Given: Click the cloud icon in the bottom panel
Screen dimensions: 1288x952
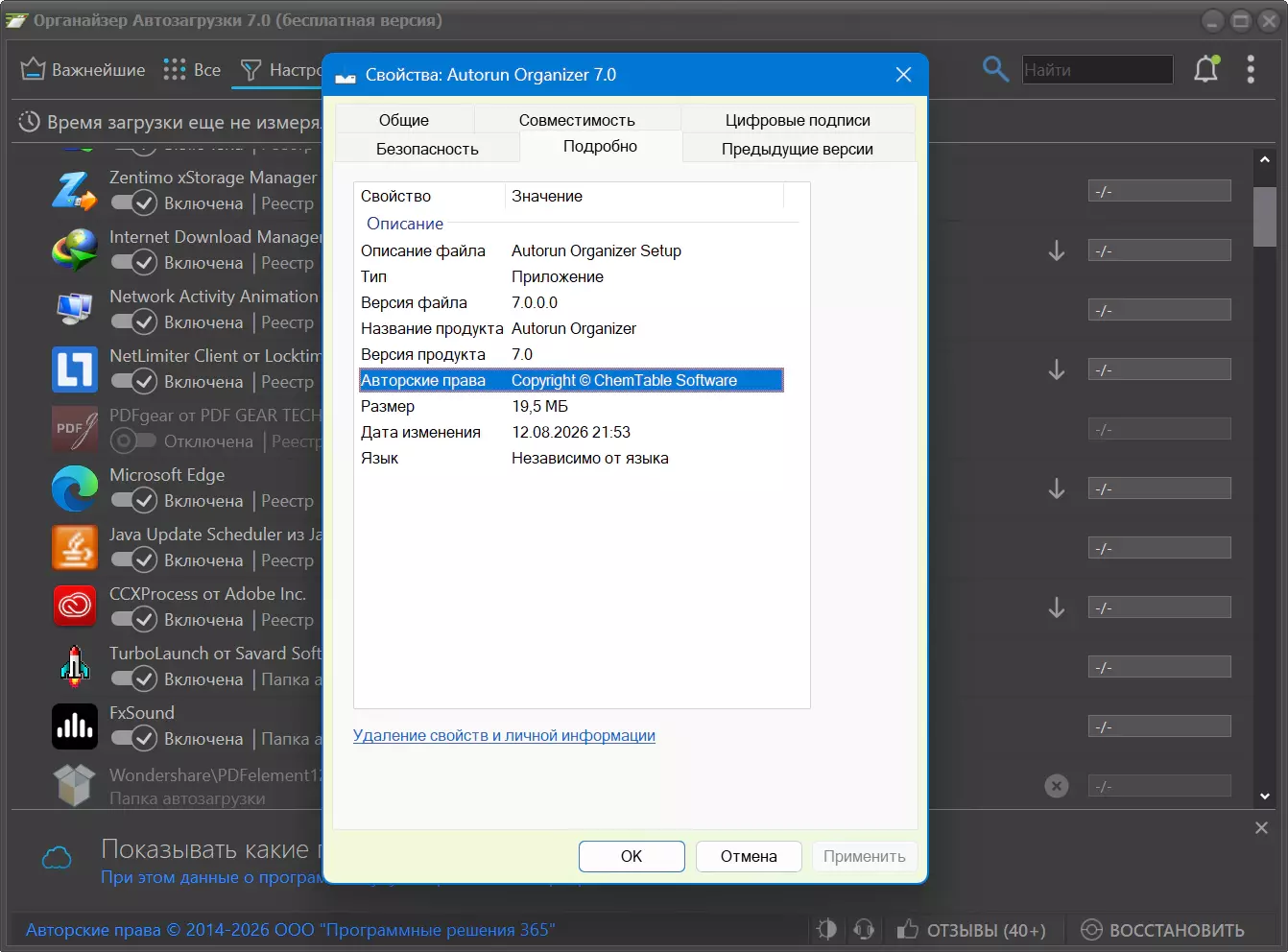Looking at the screenshot, I should click(57, 857).
